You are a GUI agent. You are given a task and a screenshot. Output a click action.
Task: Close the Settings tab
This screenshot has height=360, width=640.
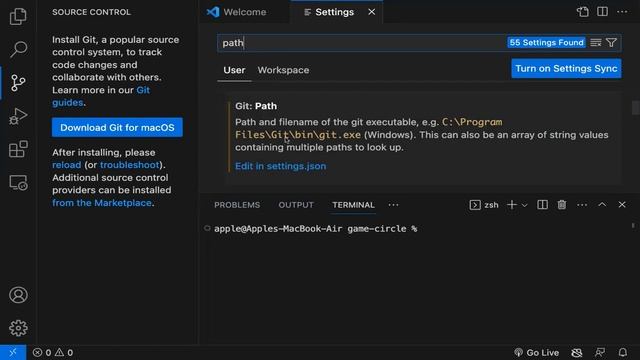[x=371, y=12]
